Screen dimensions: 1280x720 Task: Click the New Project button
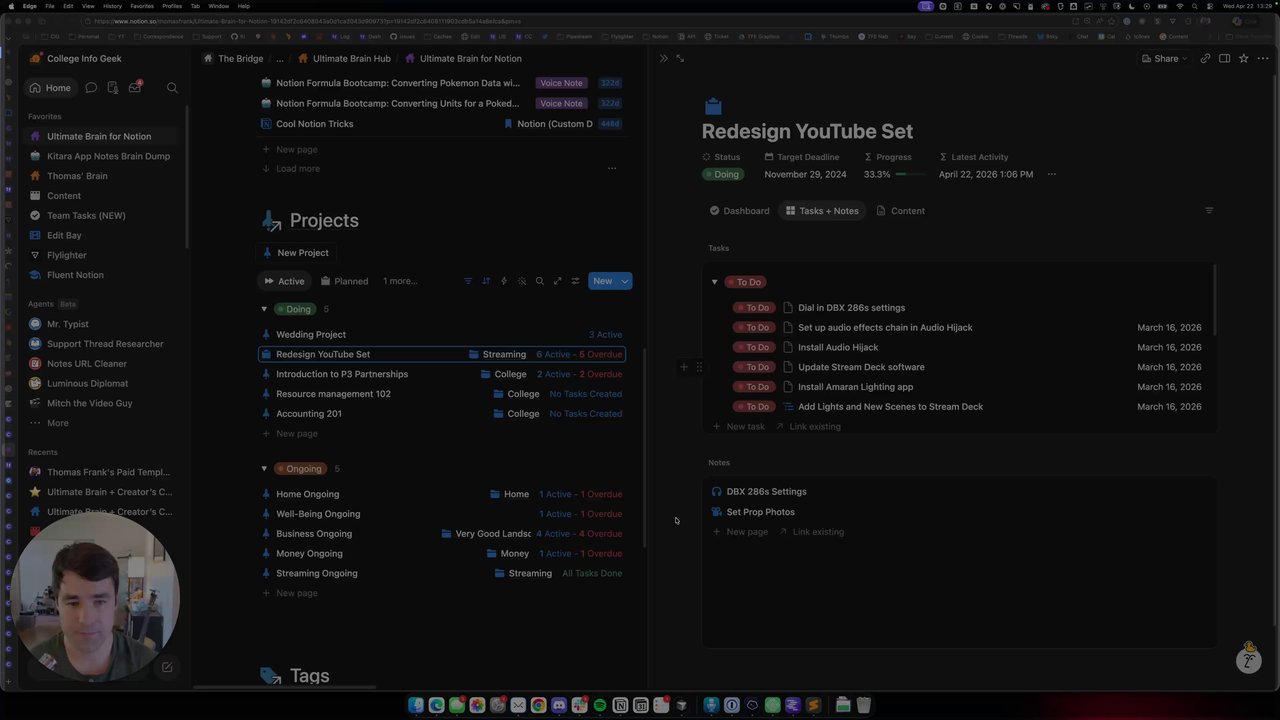point(296,253)
